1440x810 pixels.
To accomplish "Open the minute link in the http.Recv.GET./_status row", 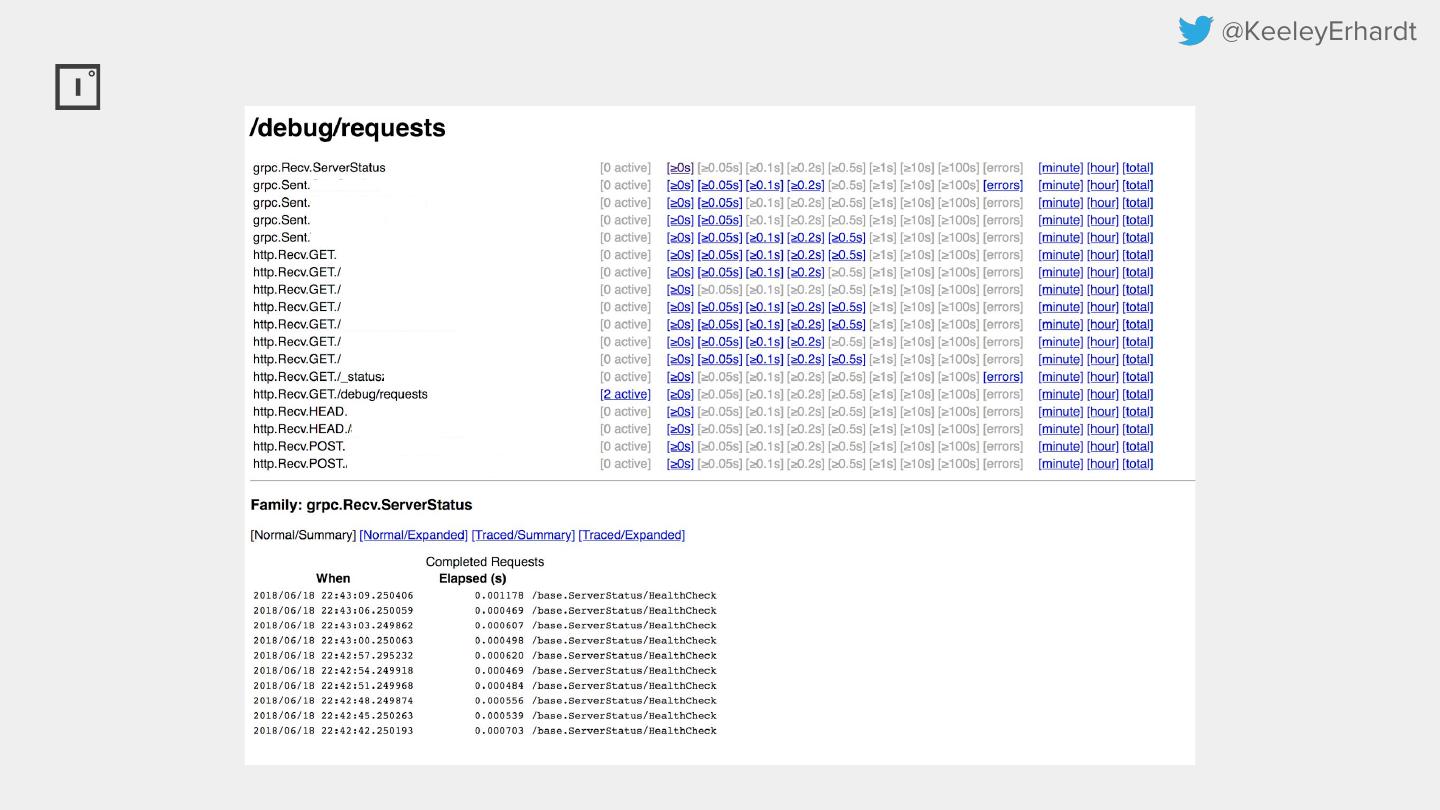I will coord(1061,377).
